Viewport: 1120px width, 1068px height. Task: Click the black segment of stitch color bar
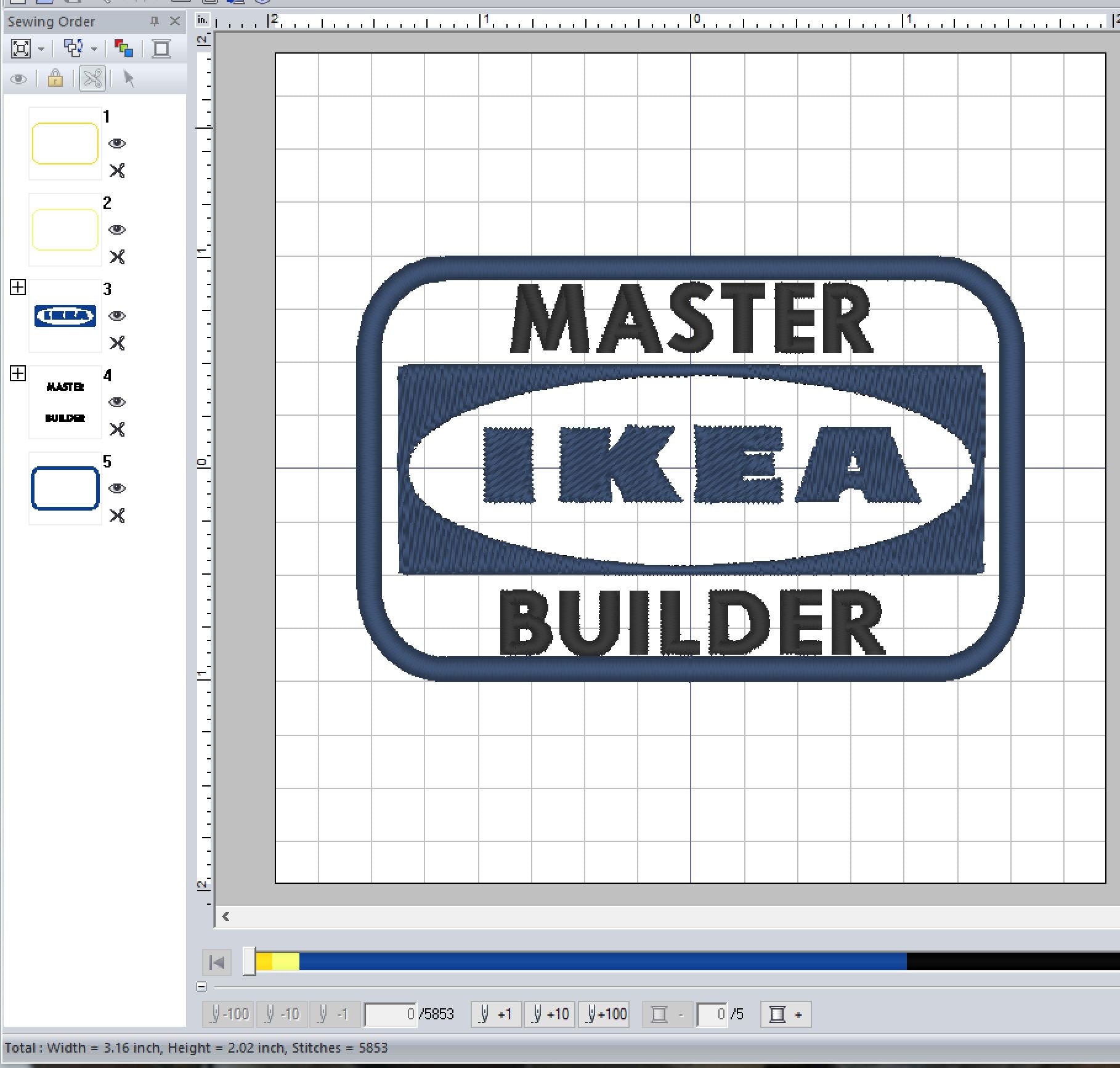(x=1013, y=961)
